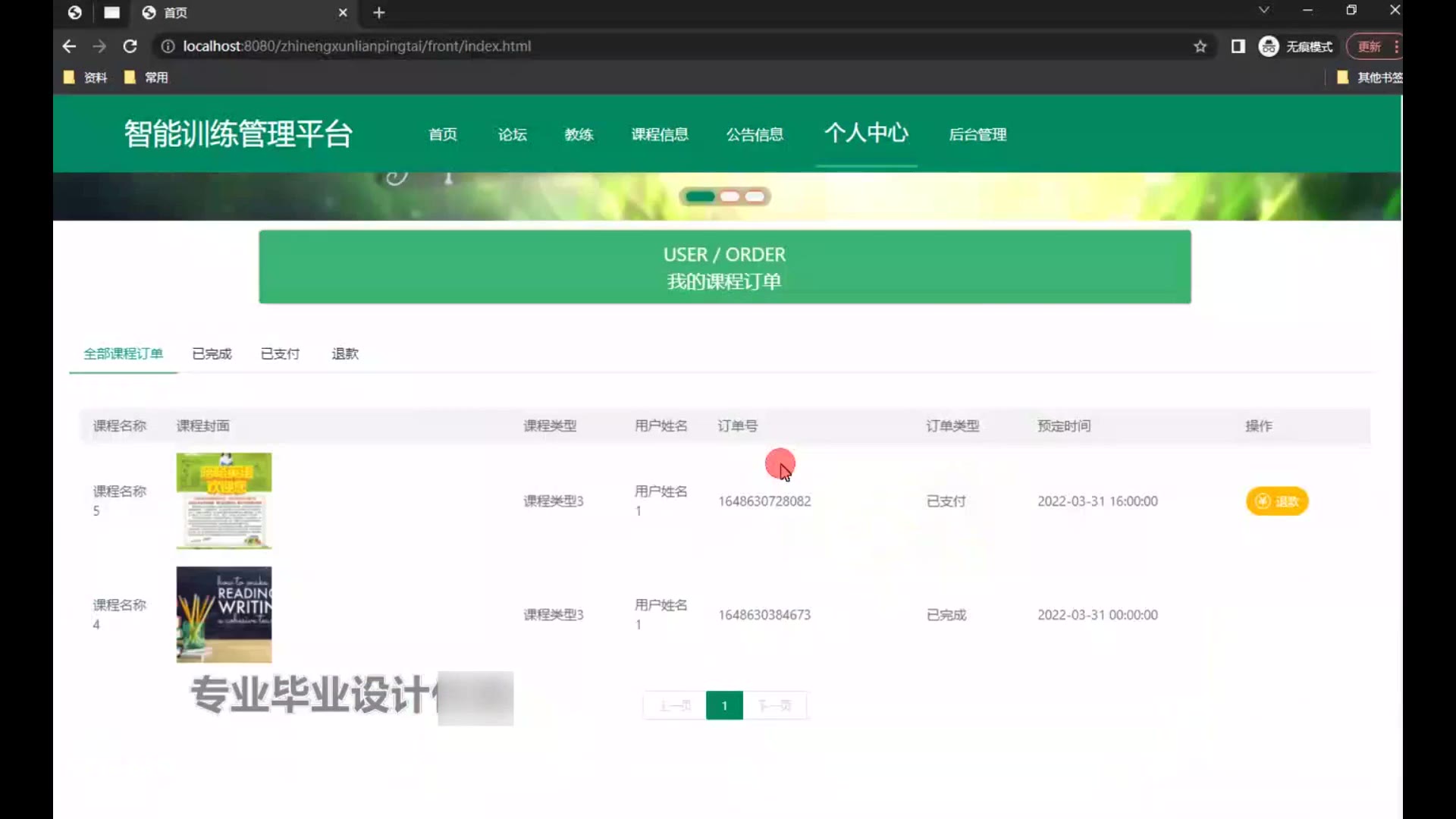Screen dimensions: 1456x819
Task: Open the READING WRITING course cover thumbnail
Action: coord(224,614)
